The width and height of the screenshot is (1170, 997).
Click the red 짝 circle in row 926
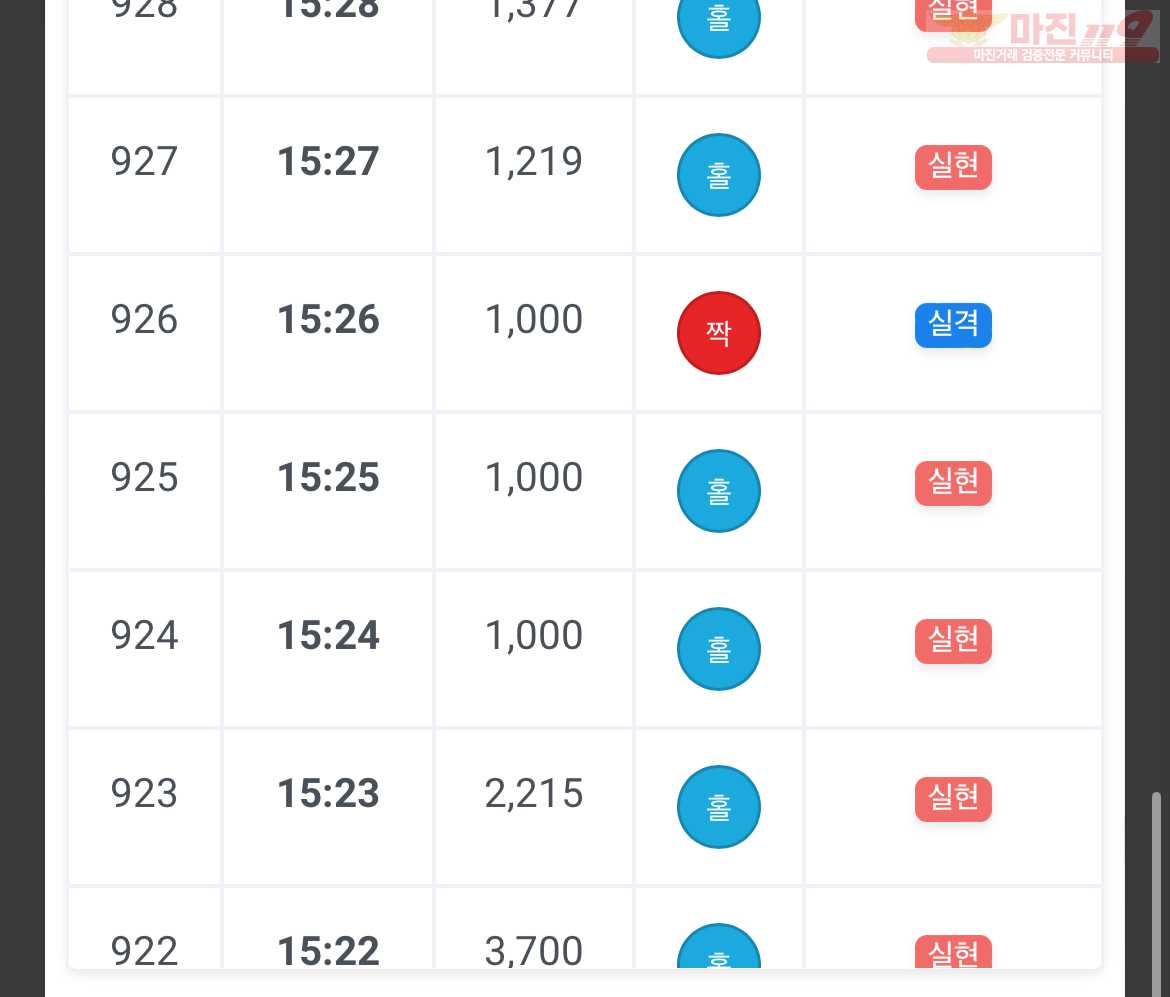pos(719,333)
